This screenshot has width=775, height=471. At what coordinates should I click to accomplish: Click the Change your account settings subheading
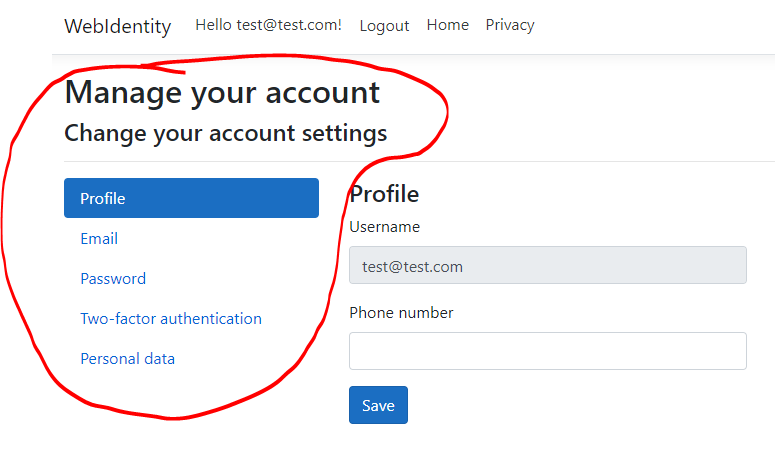pos(225,133)
